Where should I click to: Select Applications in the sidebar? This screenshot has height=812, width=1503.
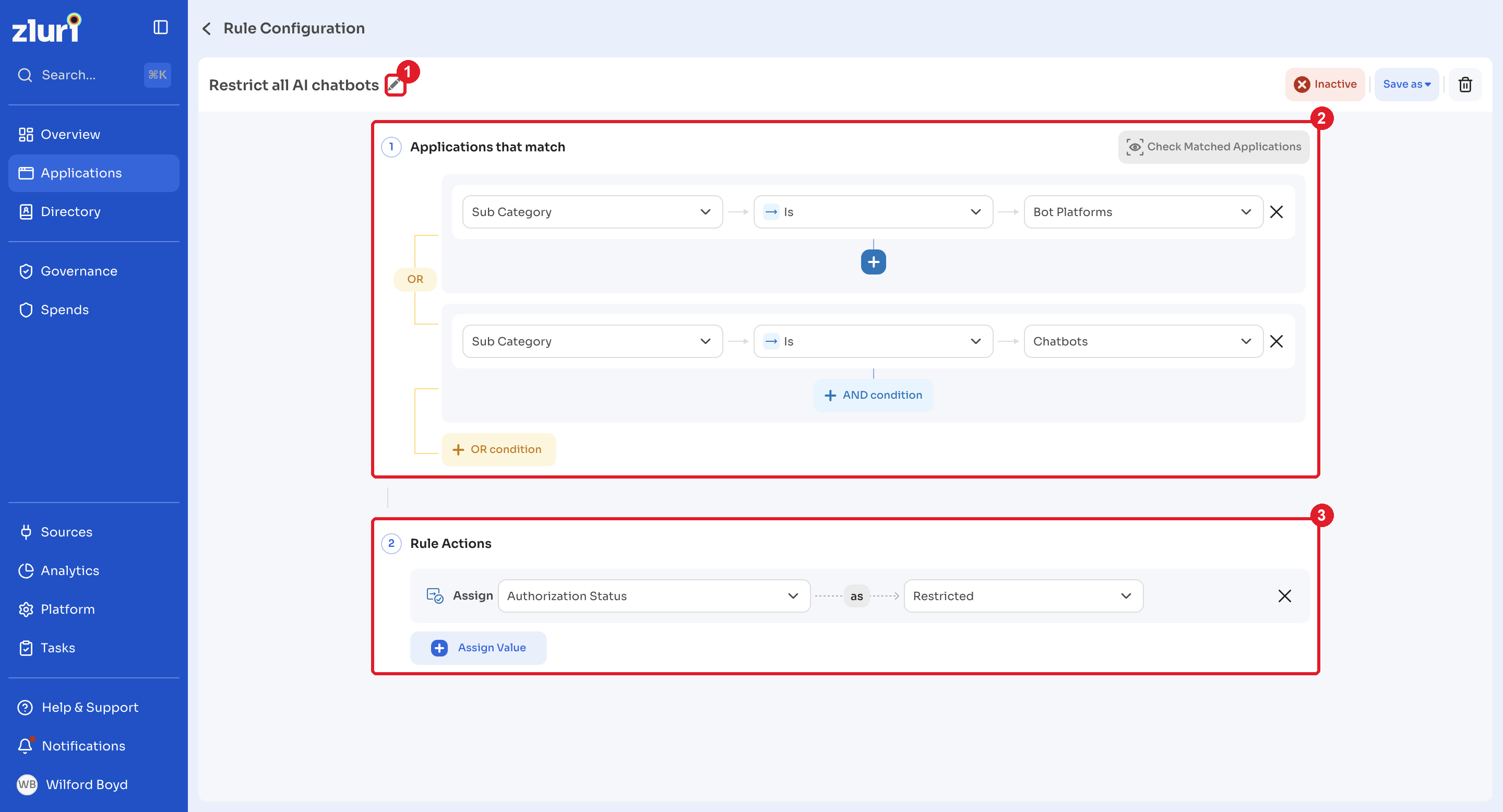pos(94,173)
